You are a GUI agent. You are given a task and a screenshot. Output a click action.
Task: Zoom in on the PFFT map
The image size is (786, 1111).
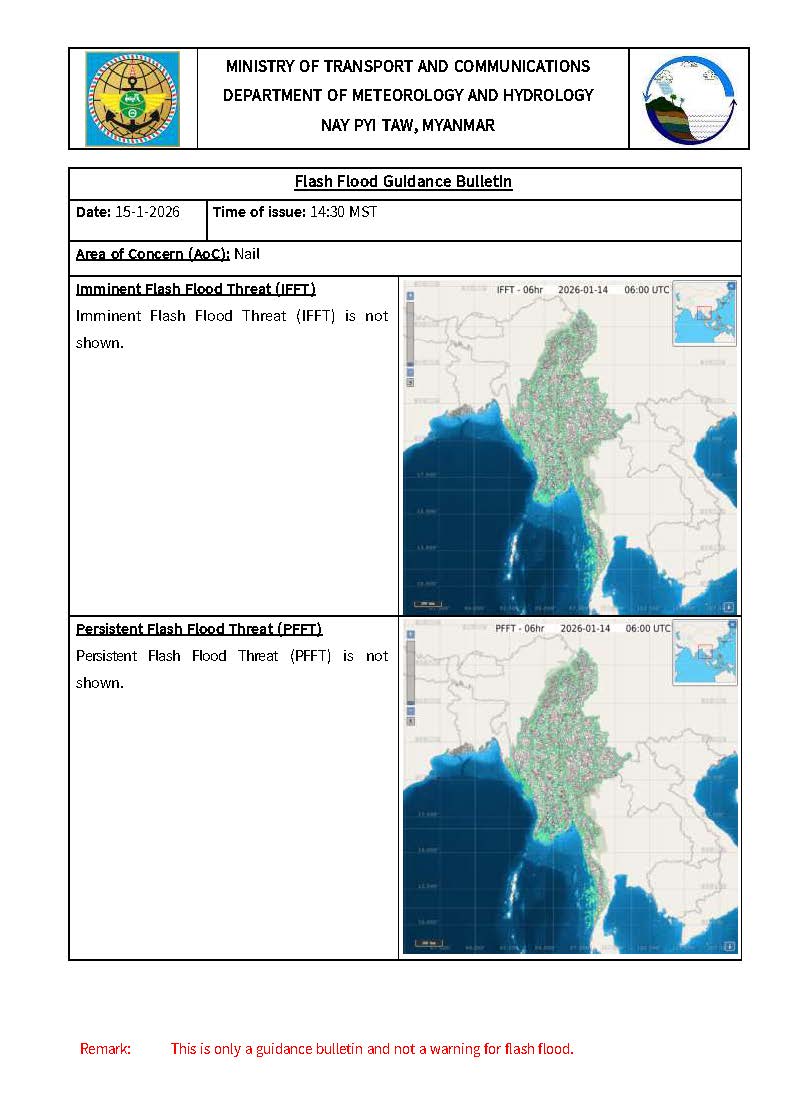coord(410,634)
